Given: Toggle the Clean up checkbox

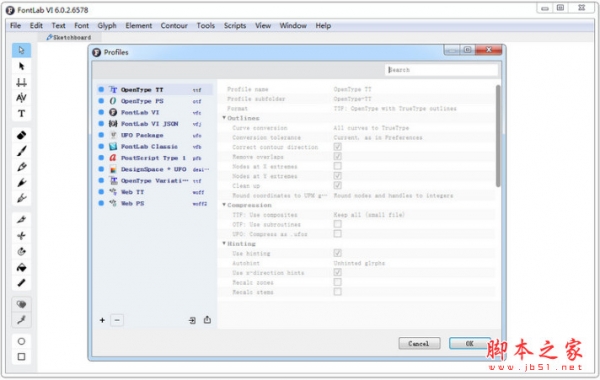Looking at the screenshot, I should coord(338,186).
